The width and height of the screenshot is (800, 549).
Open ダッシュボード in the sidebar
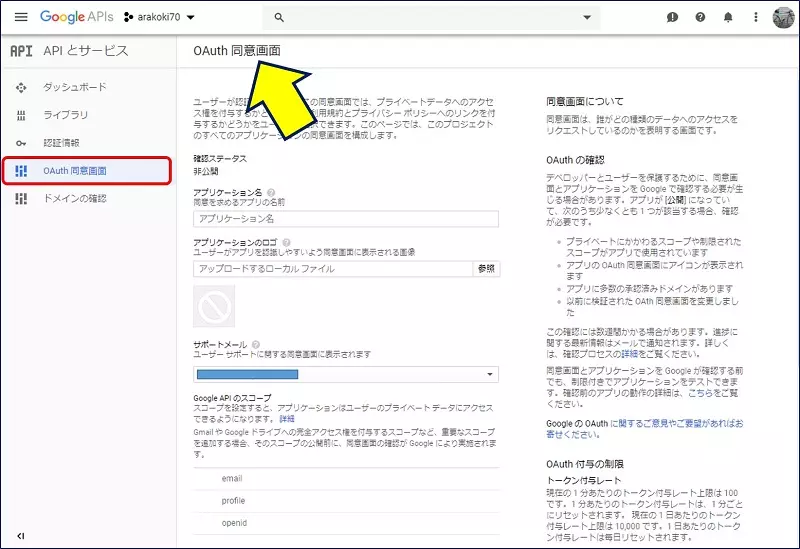coord(75,87)
